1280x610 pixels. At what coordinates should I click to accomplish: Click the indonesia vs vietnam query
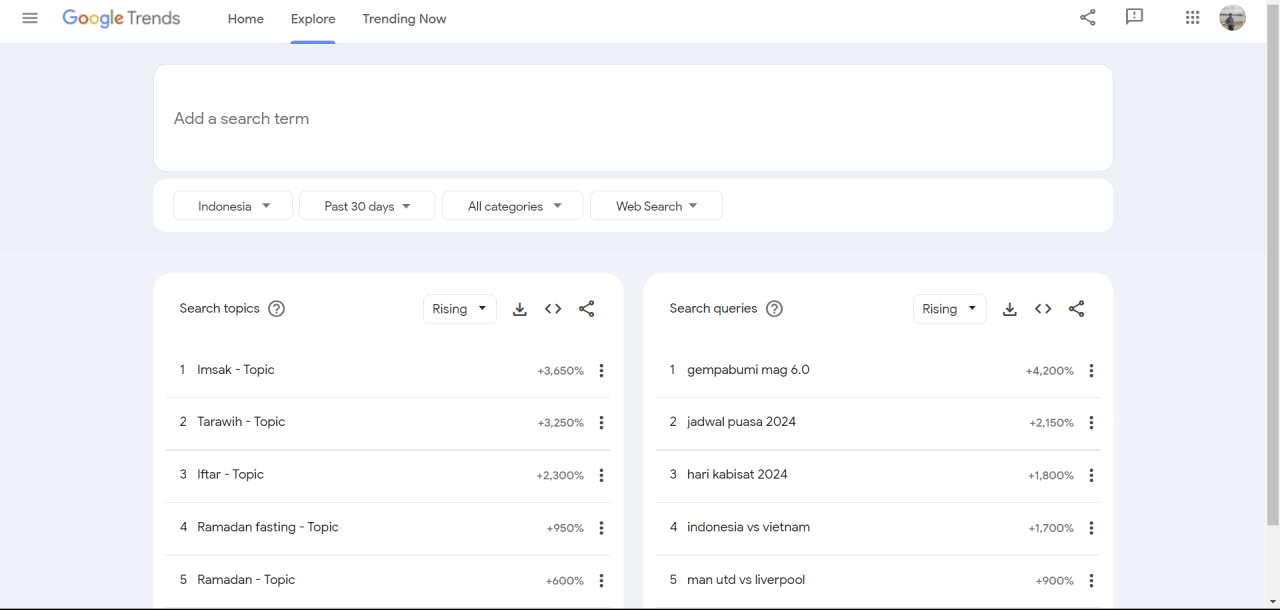[748, 527]
